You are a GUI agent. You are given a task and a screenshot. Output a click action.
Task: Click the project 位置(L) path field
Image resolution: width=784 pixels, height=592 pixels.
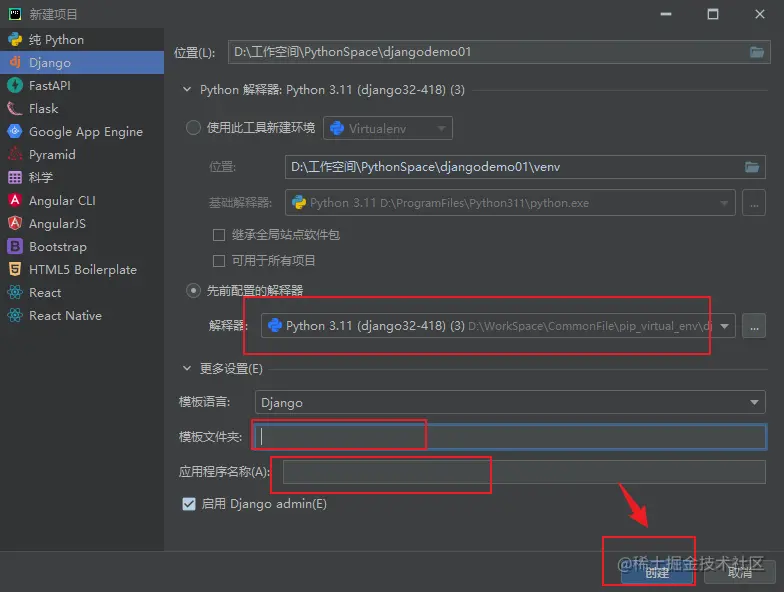(499, 52)
